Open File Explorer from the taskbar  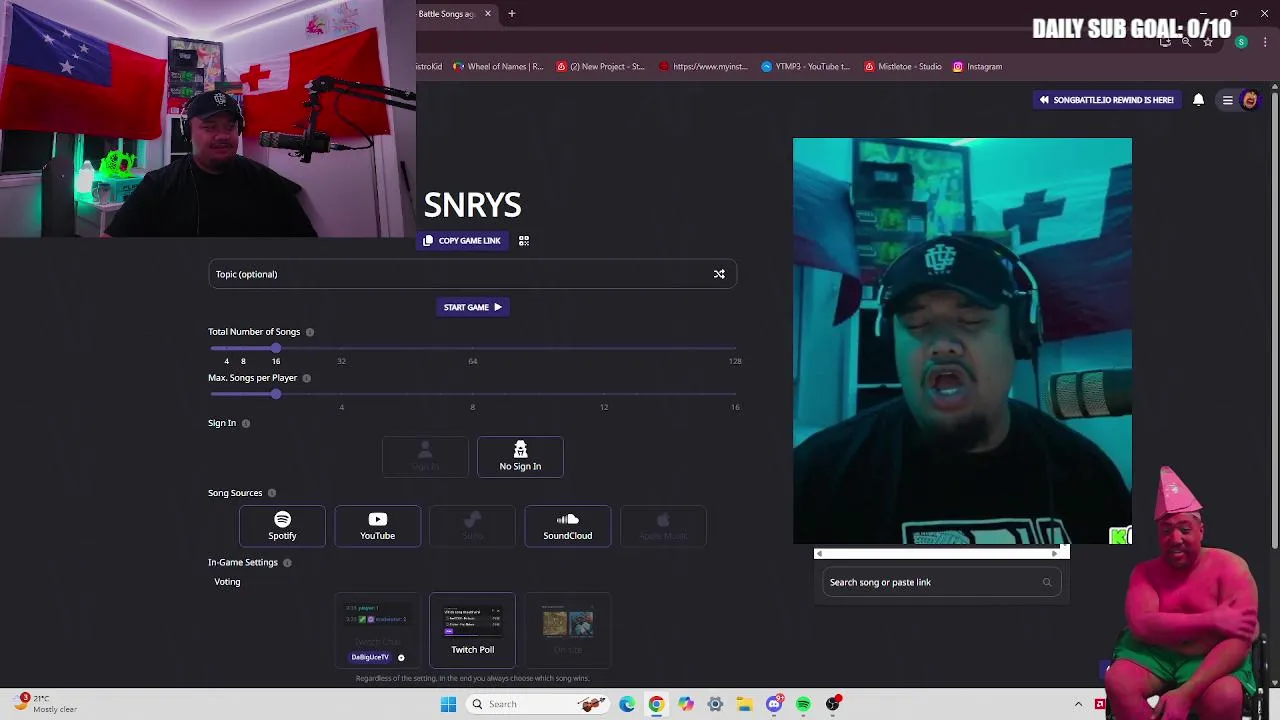[x=745, y=704]
